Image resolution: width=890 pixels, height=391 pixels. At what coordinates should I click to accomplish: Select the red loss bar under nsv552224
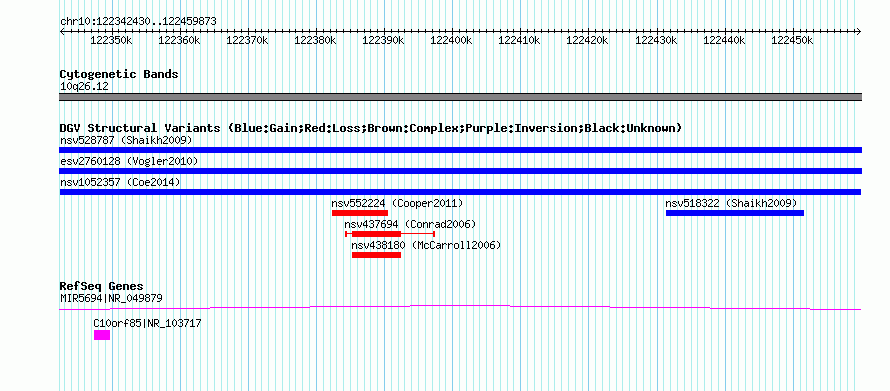360,213
